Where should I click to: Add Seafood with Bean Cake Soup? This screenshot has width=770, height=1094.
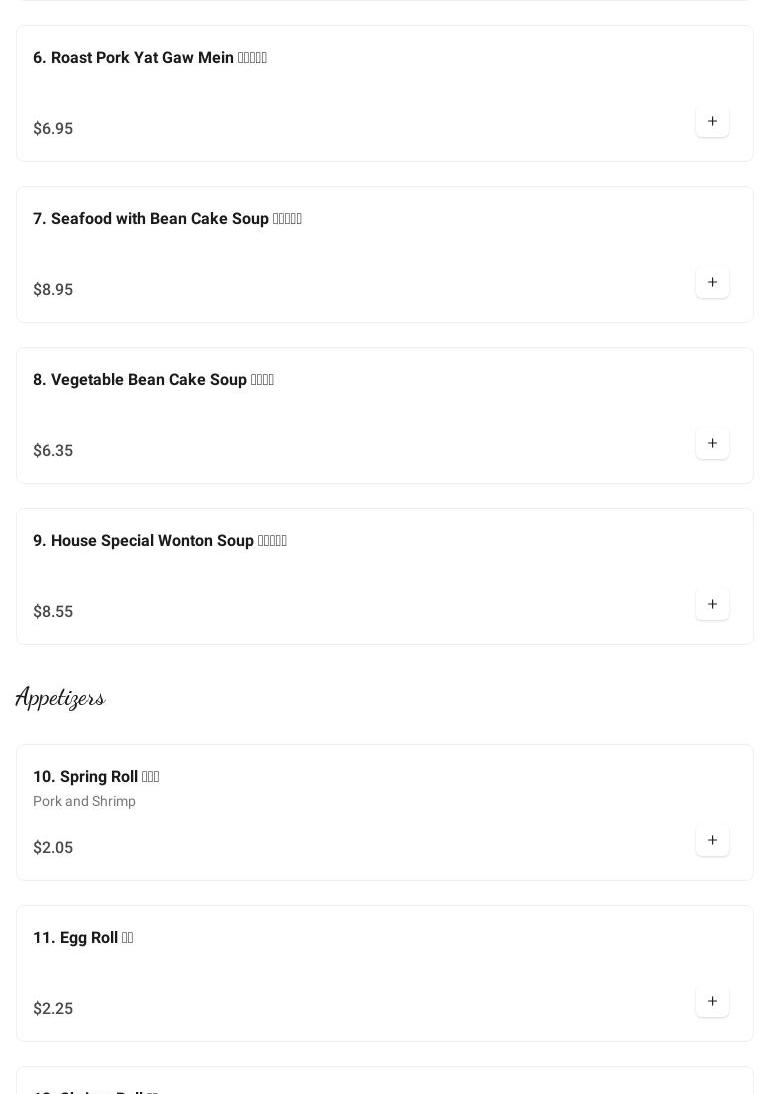(x=712, y=283)
